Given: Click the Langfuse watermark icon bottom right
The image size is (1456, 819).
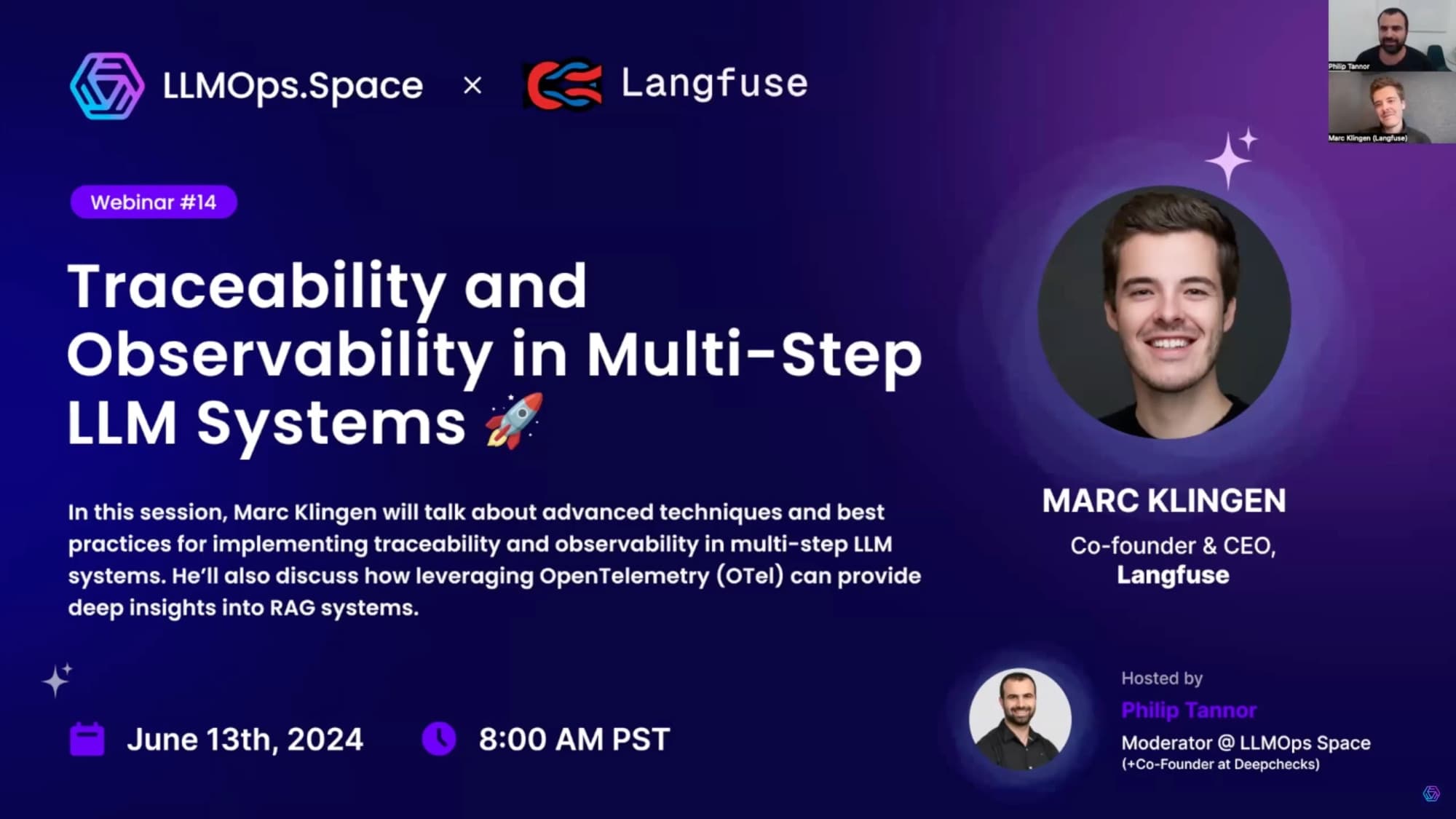Looking at the screenshot, I should (1430, 791).
